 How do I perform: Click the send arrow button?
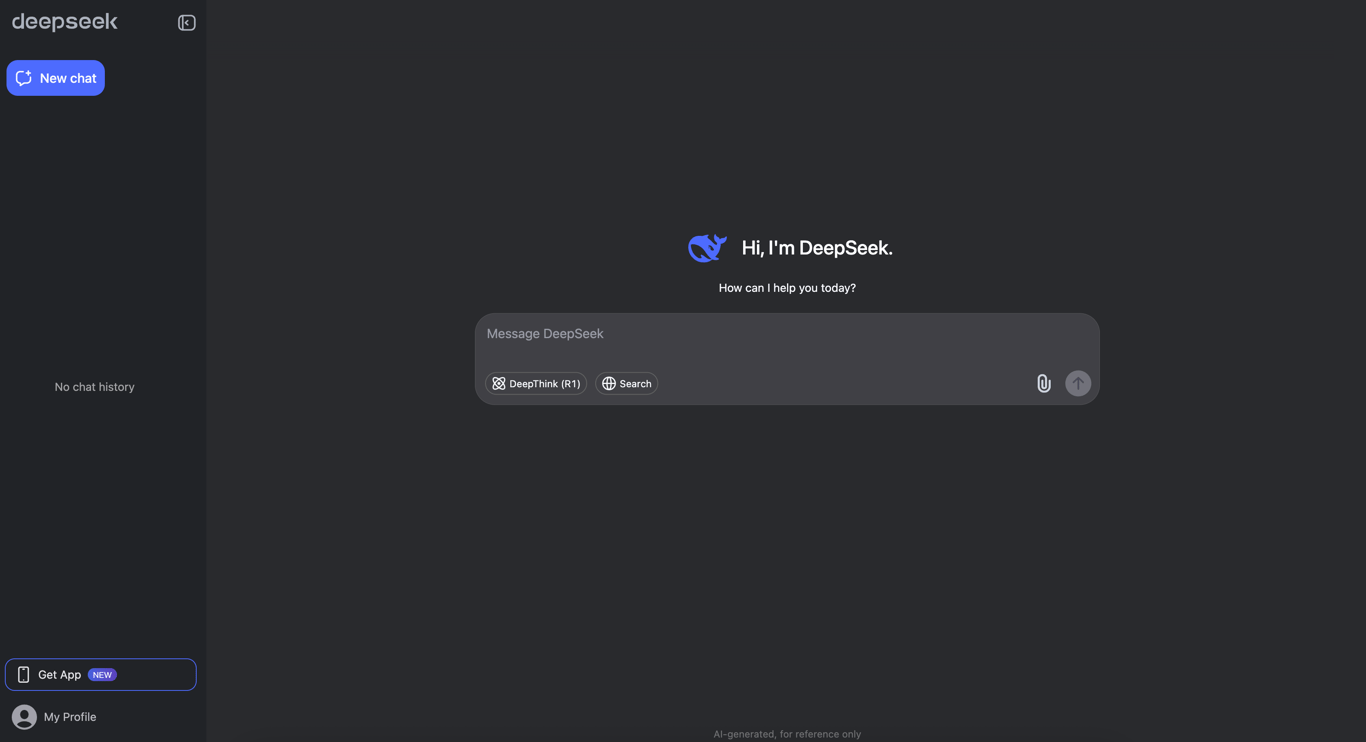(x=1078, y=384)
